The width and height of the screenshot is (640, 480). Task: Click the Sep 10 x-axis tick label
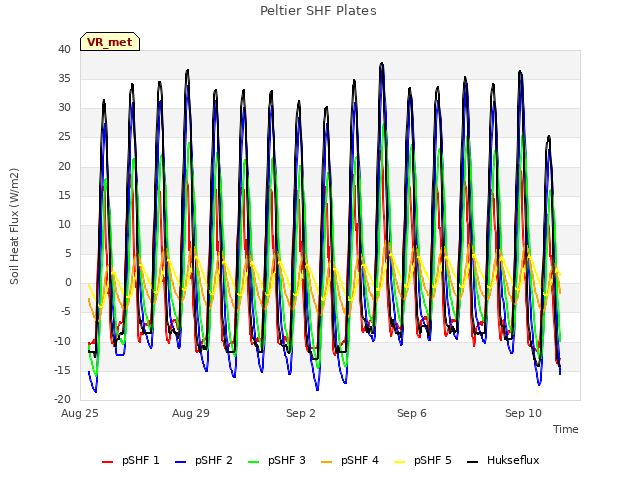click(x=523, y=413)
